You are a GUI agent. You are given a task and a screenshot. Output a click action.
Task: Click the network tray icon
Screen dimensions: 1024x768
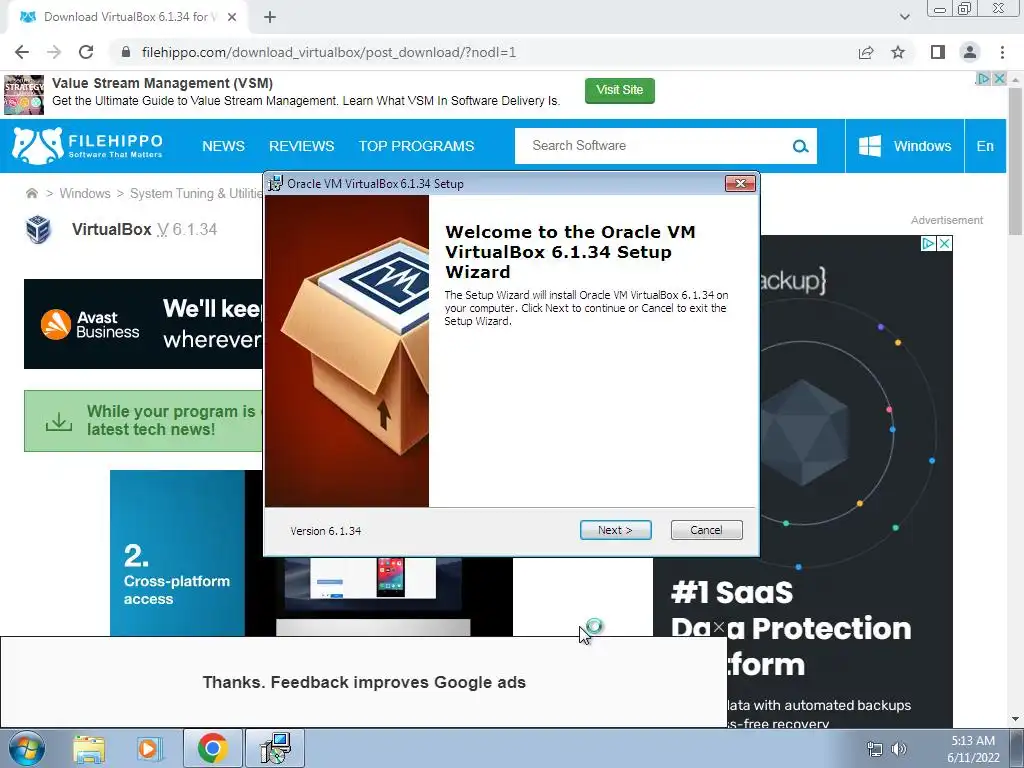click(x=874, y=749)
